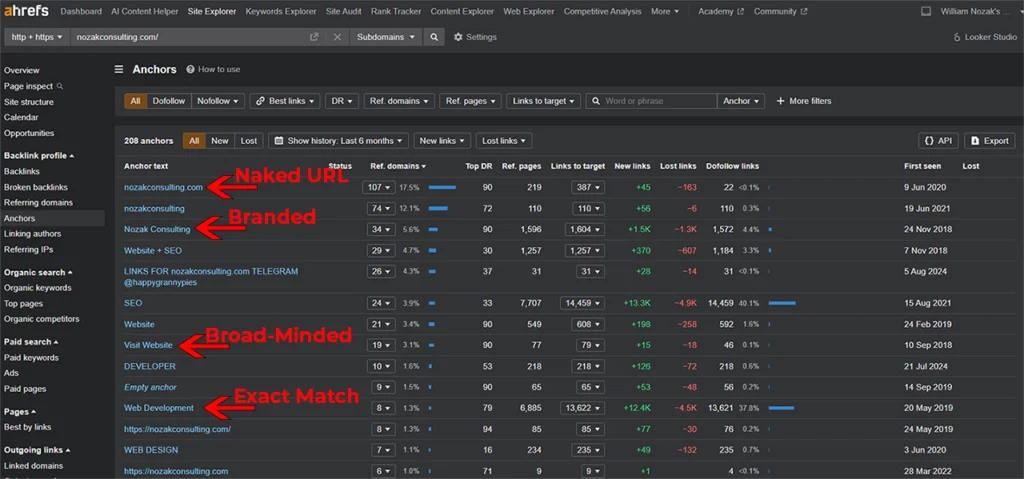Open the Lost links dropdown
Image resolution: width=1024 pixels, height=479 pixels.
tap(504, 140)
